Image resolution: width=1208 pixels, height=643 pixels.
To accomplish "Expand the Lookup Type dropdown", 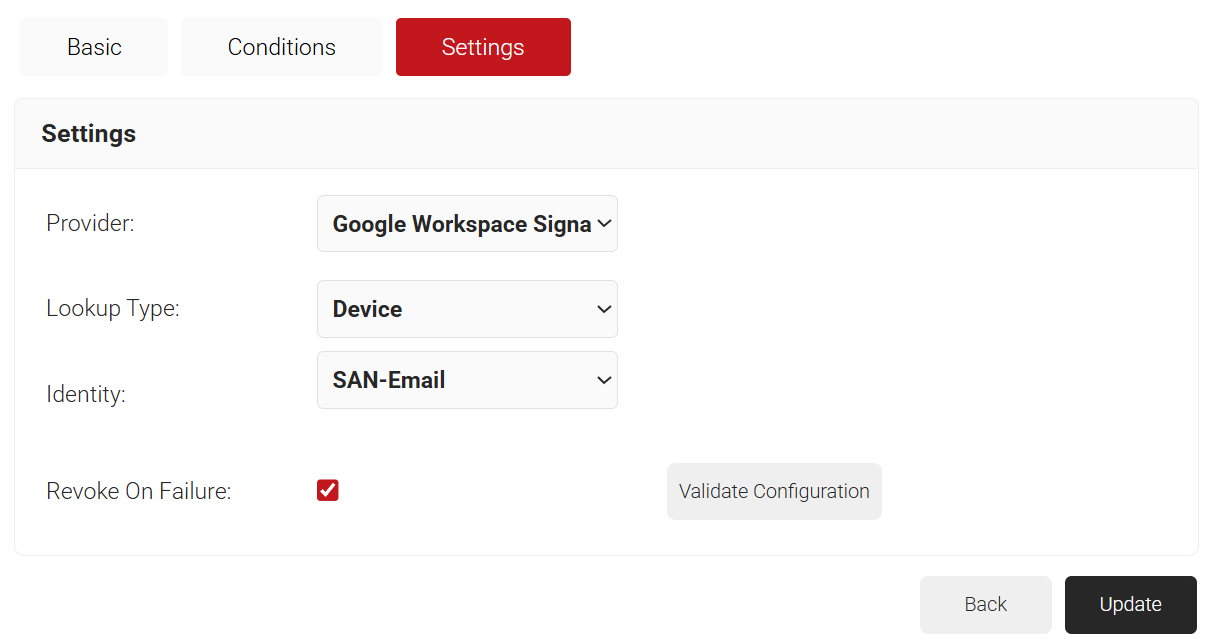I will pyautogui.click(x=467, y=309).
